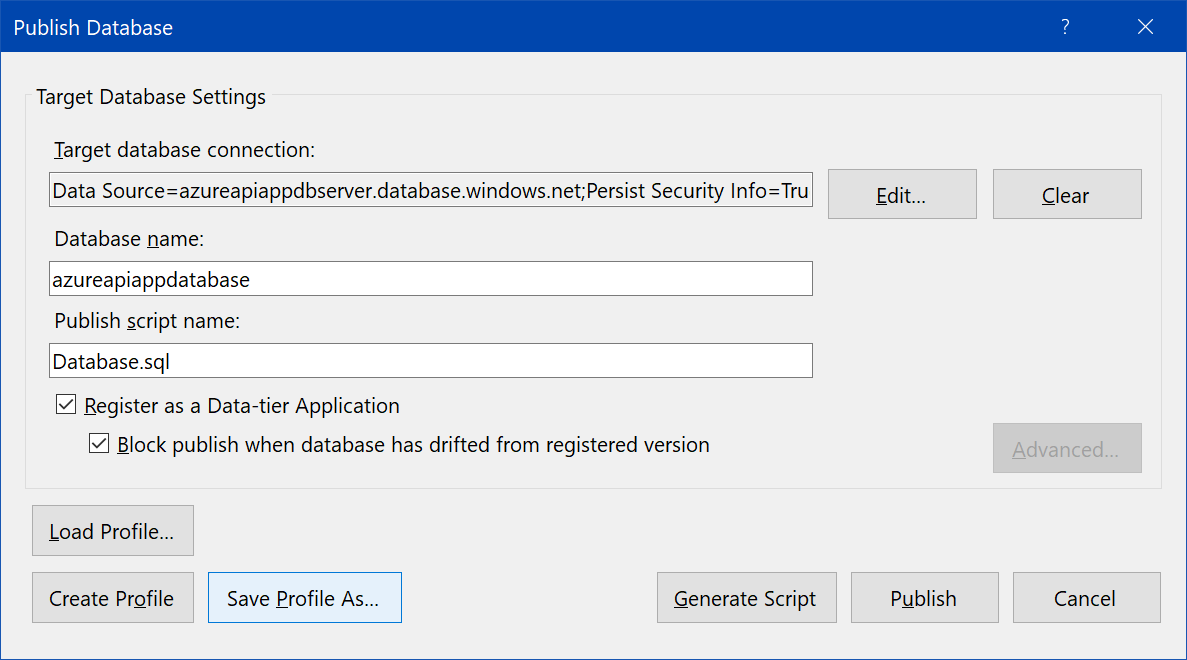The height and width of the screenshot is (660, 1187).
Task: Click the Database name label
Action: coord(129,239)
